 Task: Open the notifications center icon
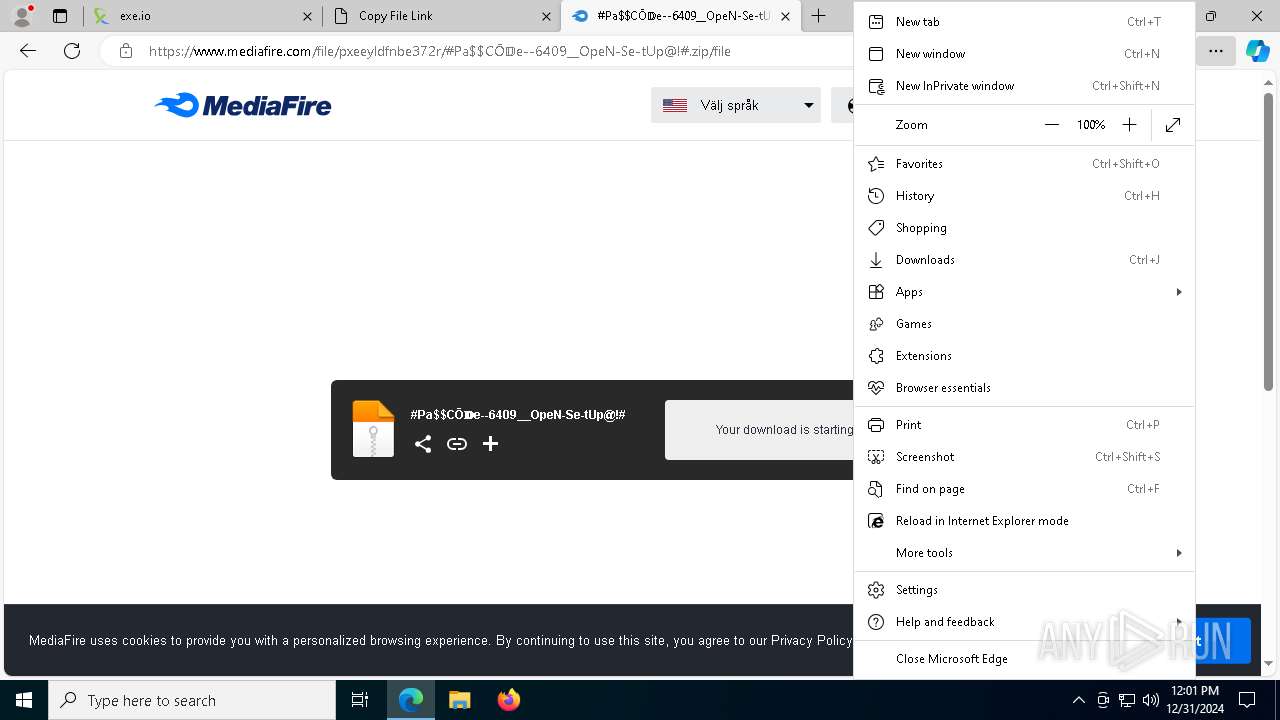pos(1247,700)
